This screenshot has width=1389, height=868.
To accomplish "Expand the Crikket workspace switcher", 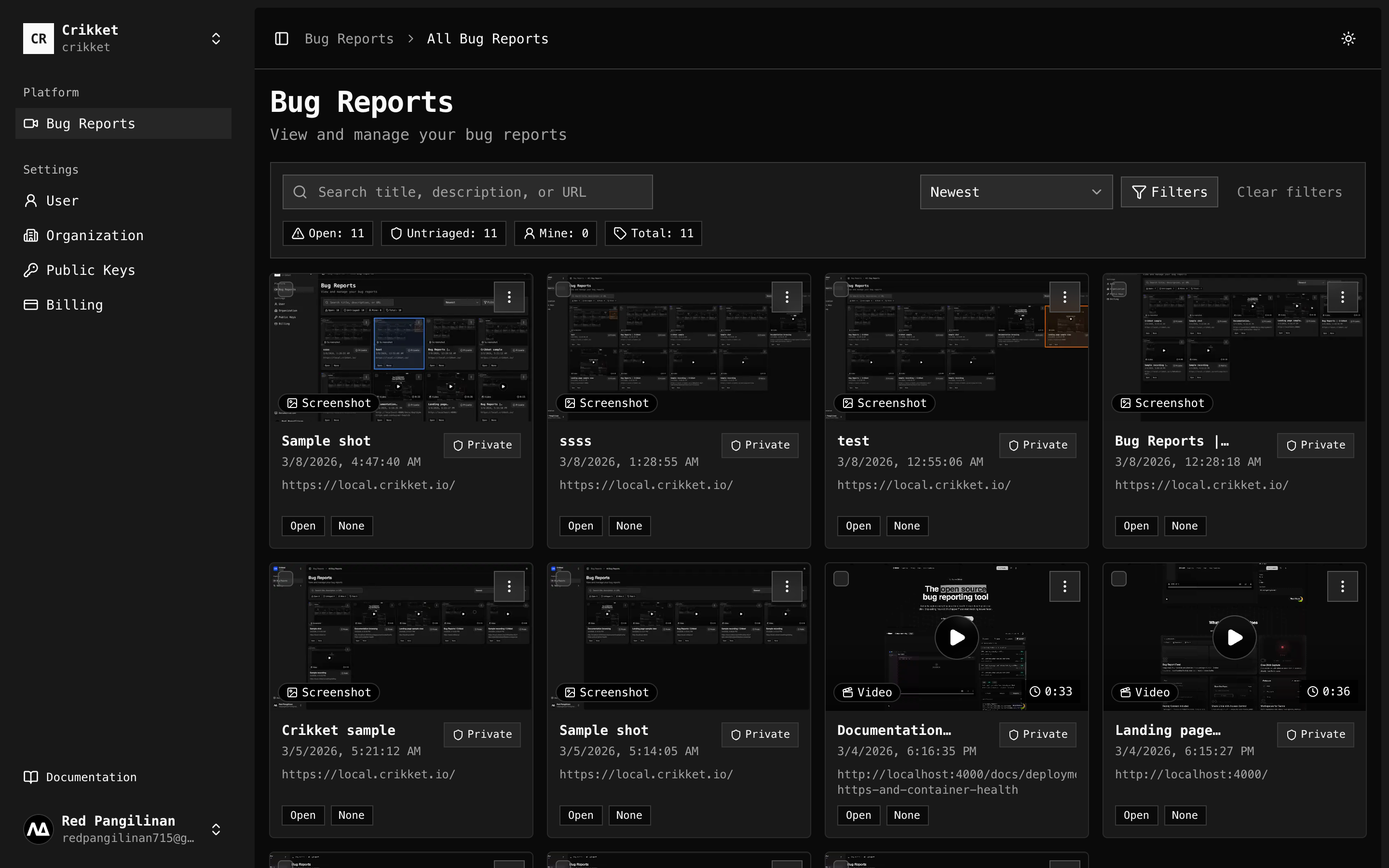I will [x=216, y=39].
